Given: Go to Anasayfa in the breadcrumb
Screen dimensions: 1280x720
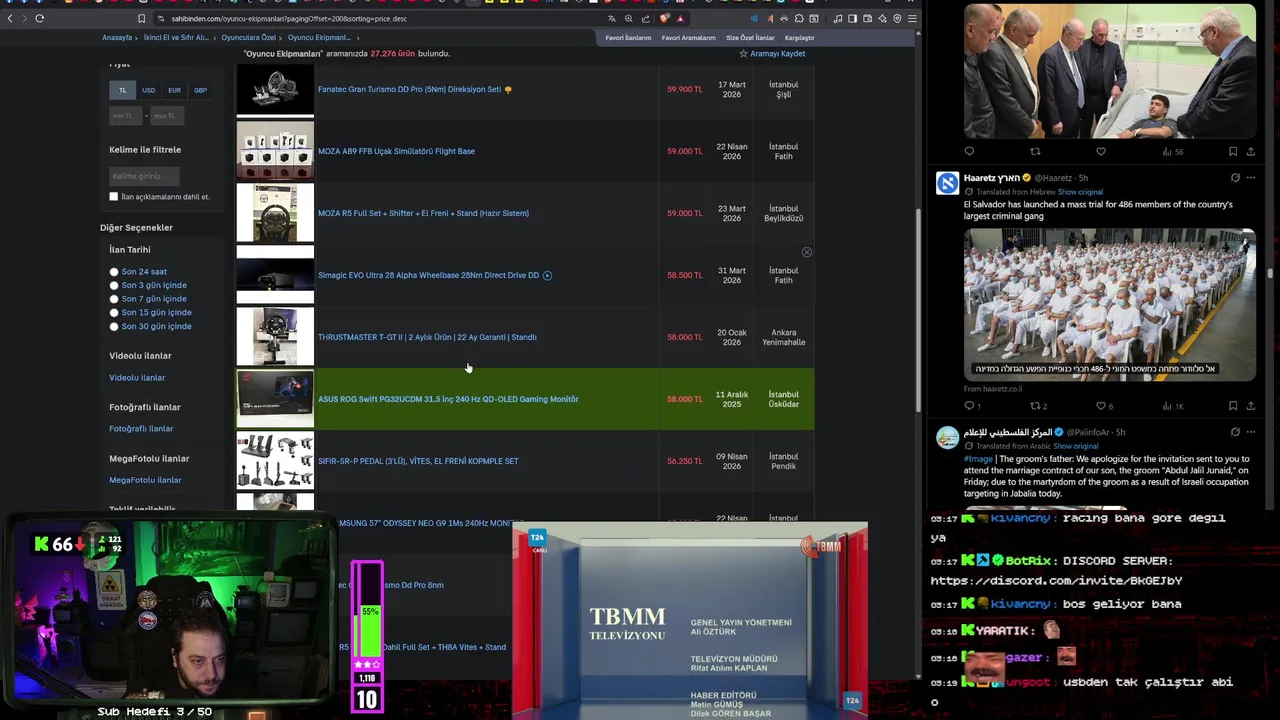Looking at the screenshot, I should coord(117,38).
